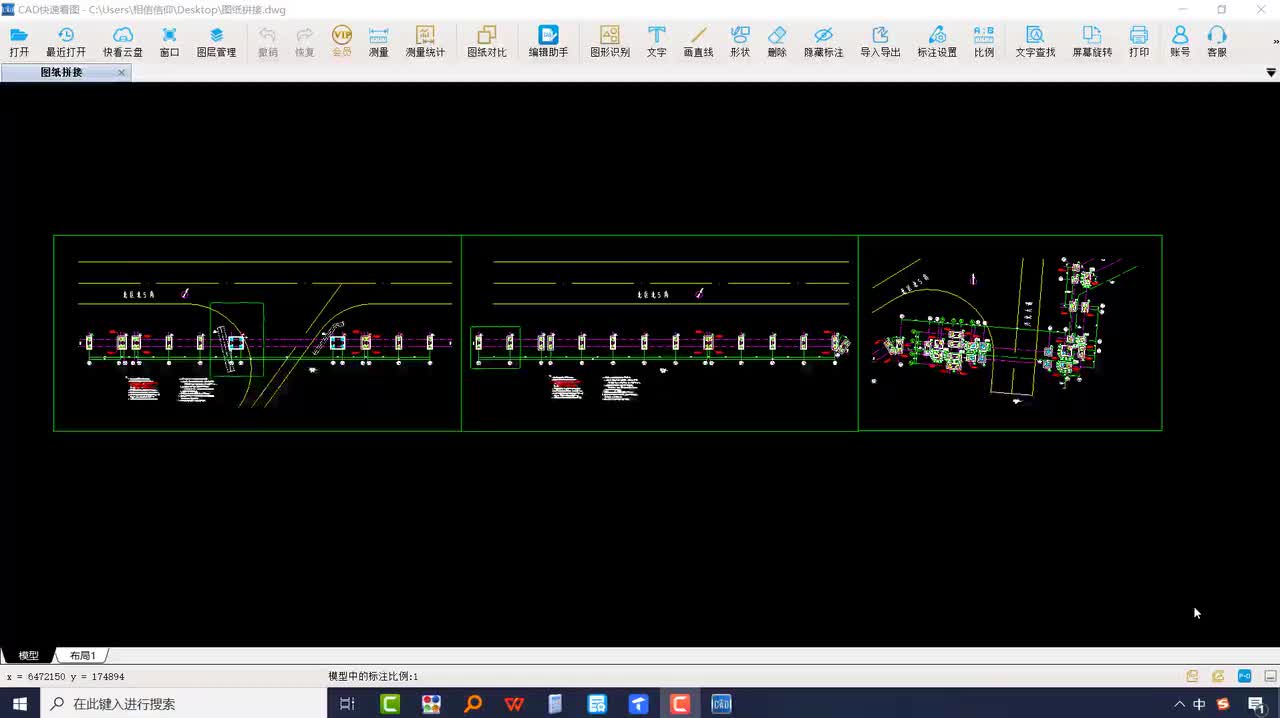Click the second beige status bar icon
This screenshot has width=1280, height=718.
point(1218,677)
